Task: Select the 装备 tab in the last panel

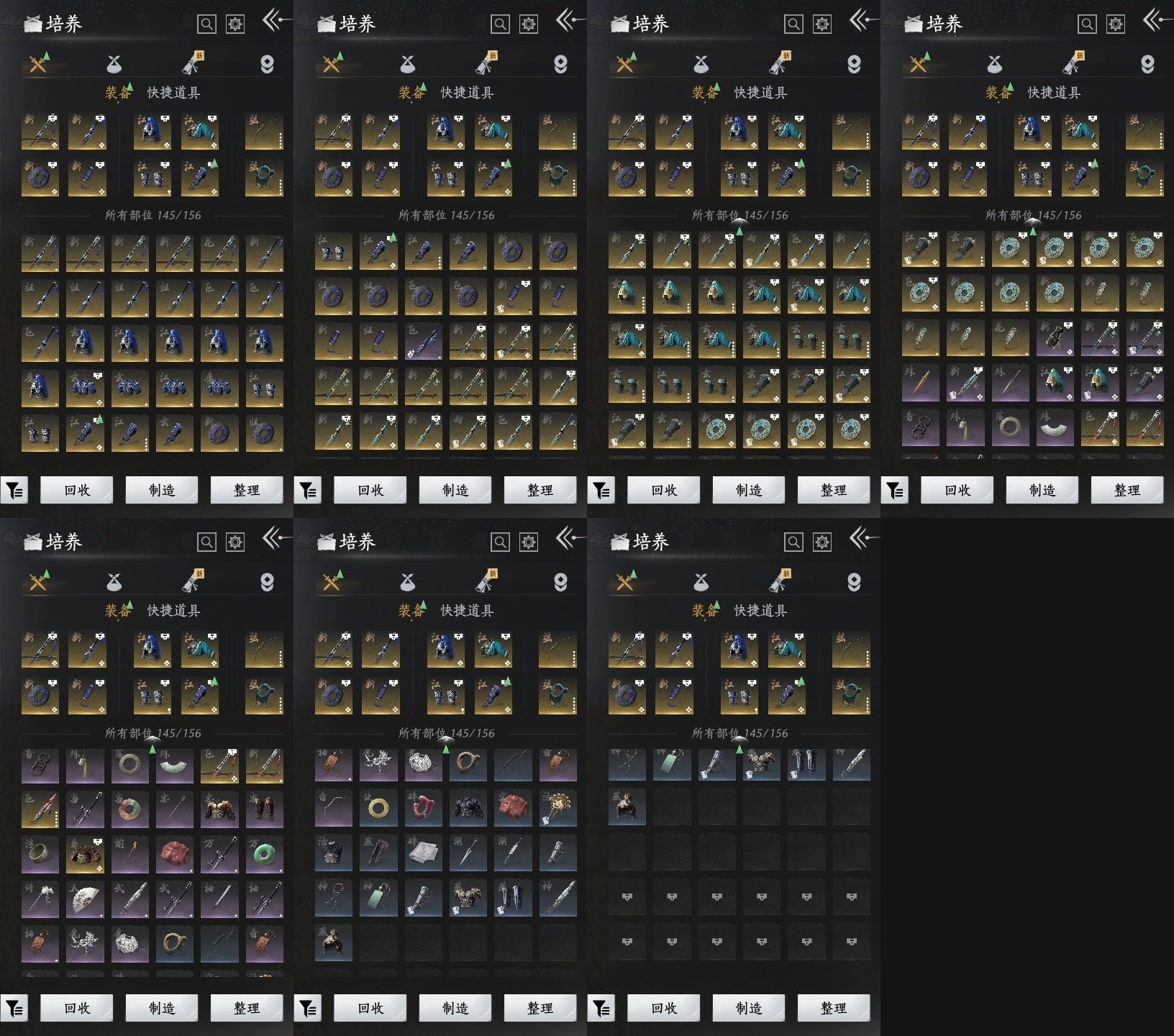Action: coord(704,610)
